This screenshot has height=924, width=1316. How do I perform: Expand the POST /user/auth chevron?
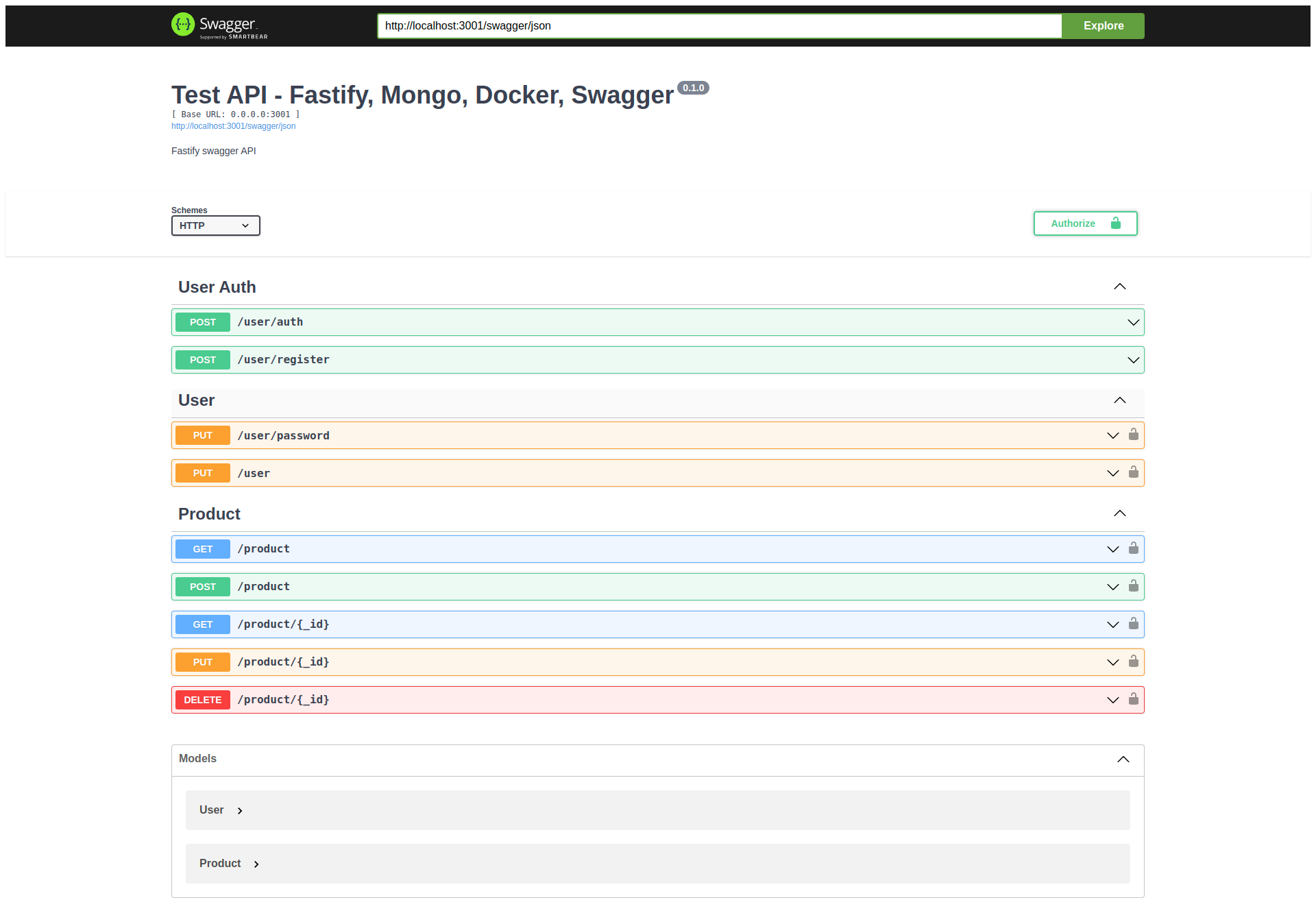[1133, 322]
